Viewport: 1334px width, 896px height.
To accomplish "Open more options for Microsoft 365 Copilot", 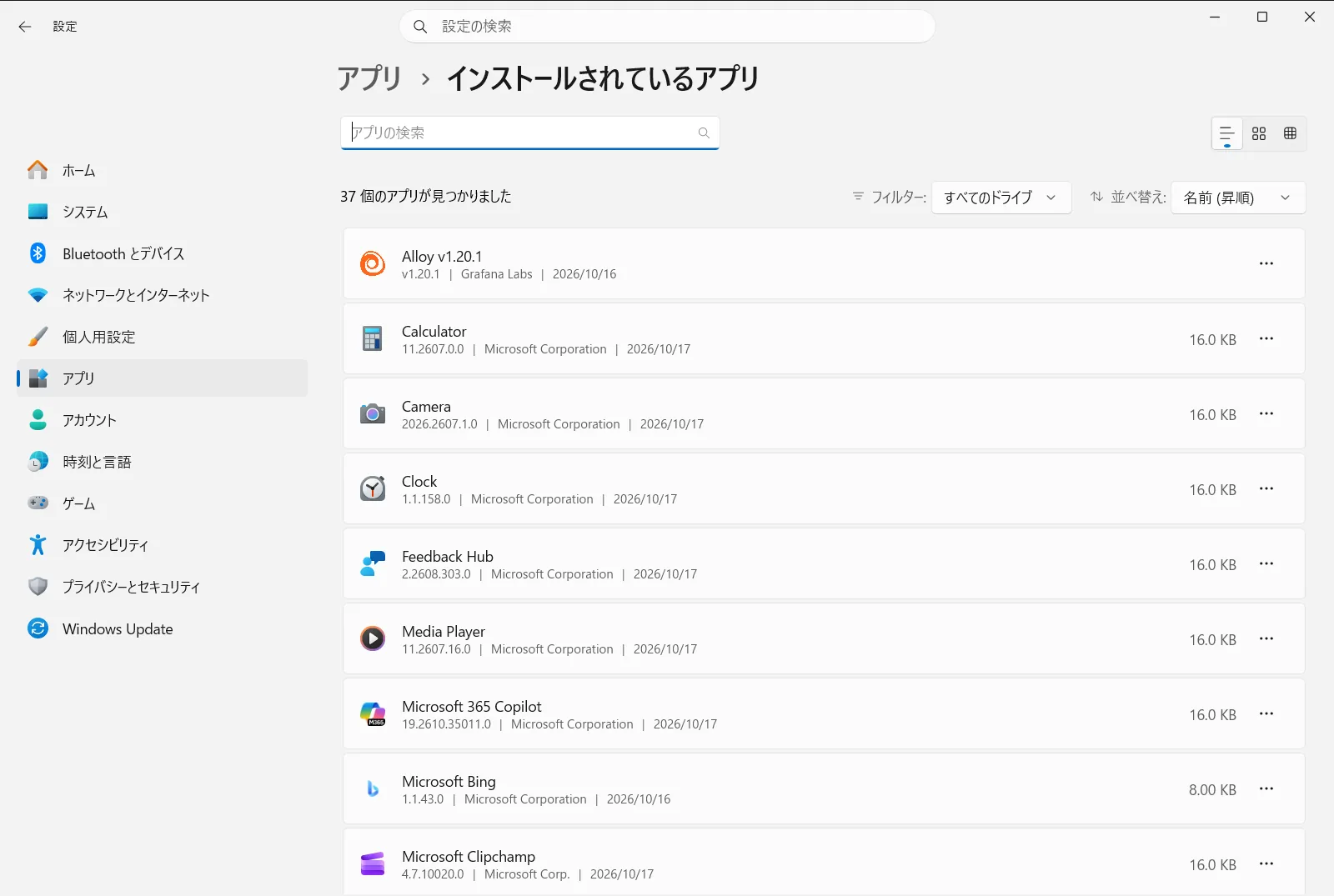I will coord(1266,713).
